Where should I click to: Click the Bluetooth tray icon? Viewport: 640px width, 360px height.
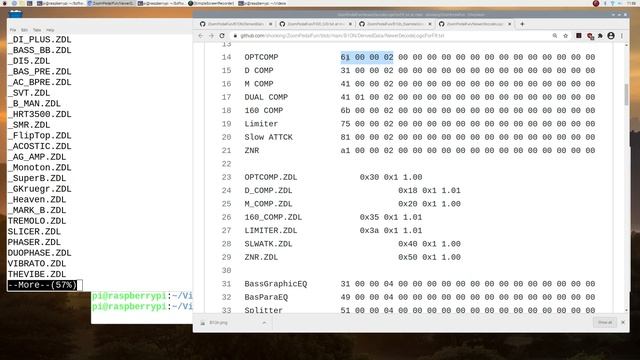605,3
